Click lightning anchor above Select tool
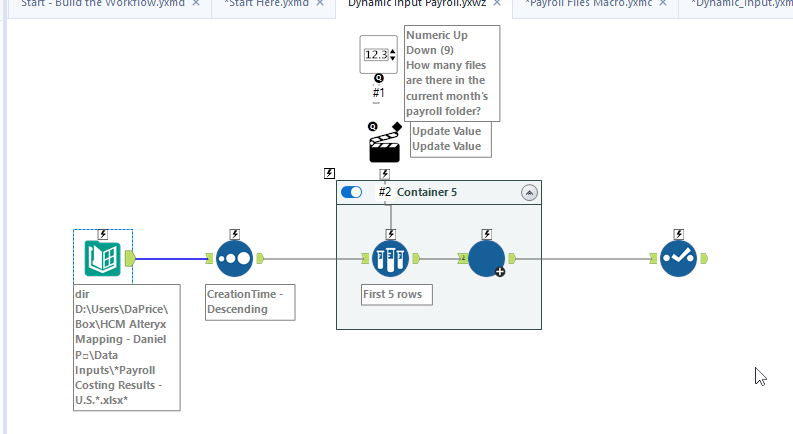The image size is (793, 434). pos(679,234)
